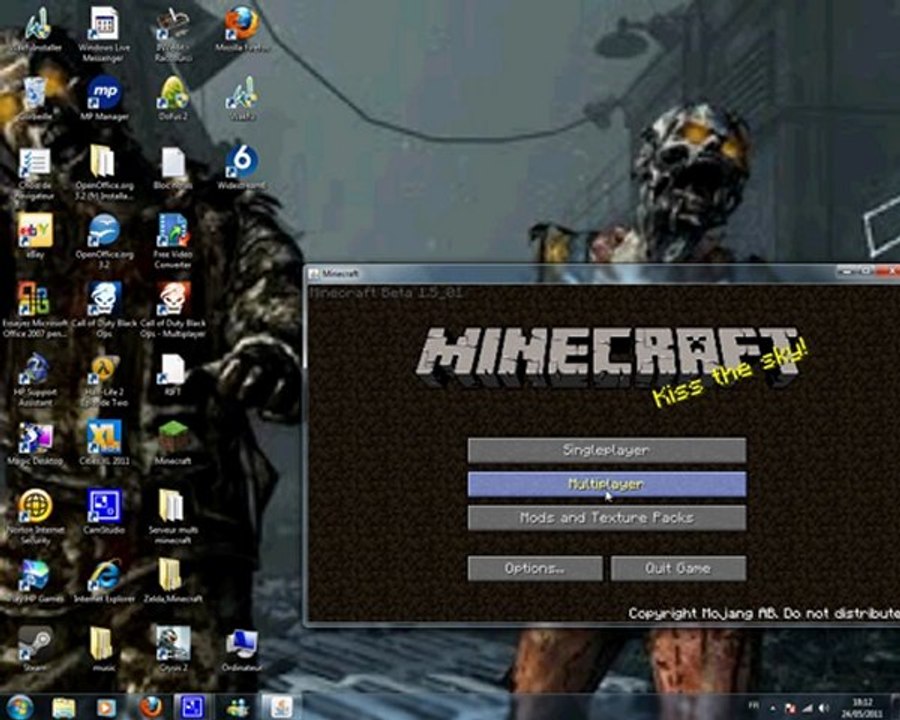Screen dimensions: 900x720
Task: Select the Microsoft Office 2007 trial shortcut
Action: (35, 310)
